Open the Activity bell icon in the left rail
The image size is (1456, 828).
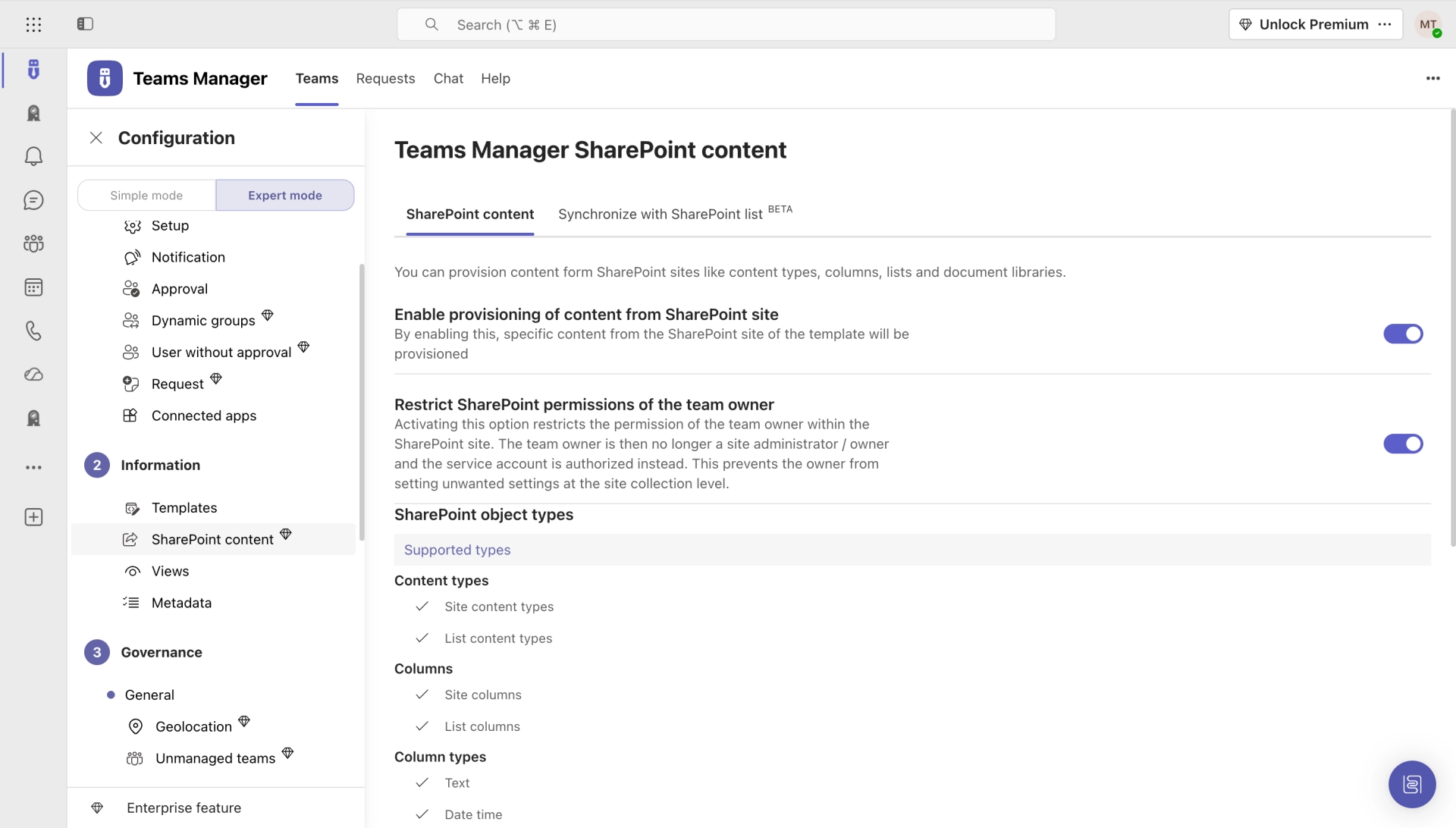pyautogui.click(x=33, y=156)
